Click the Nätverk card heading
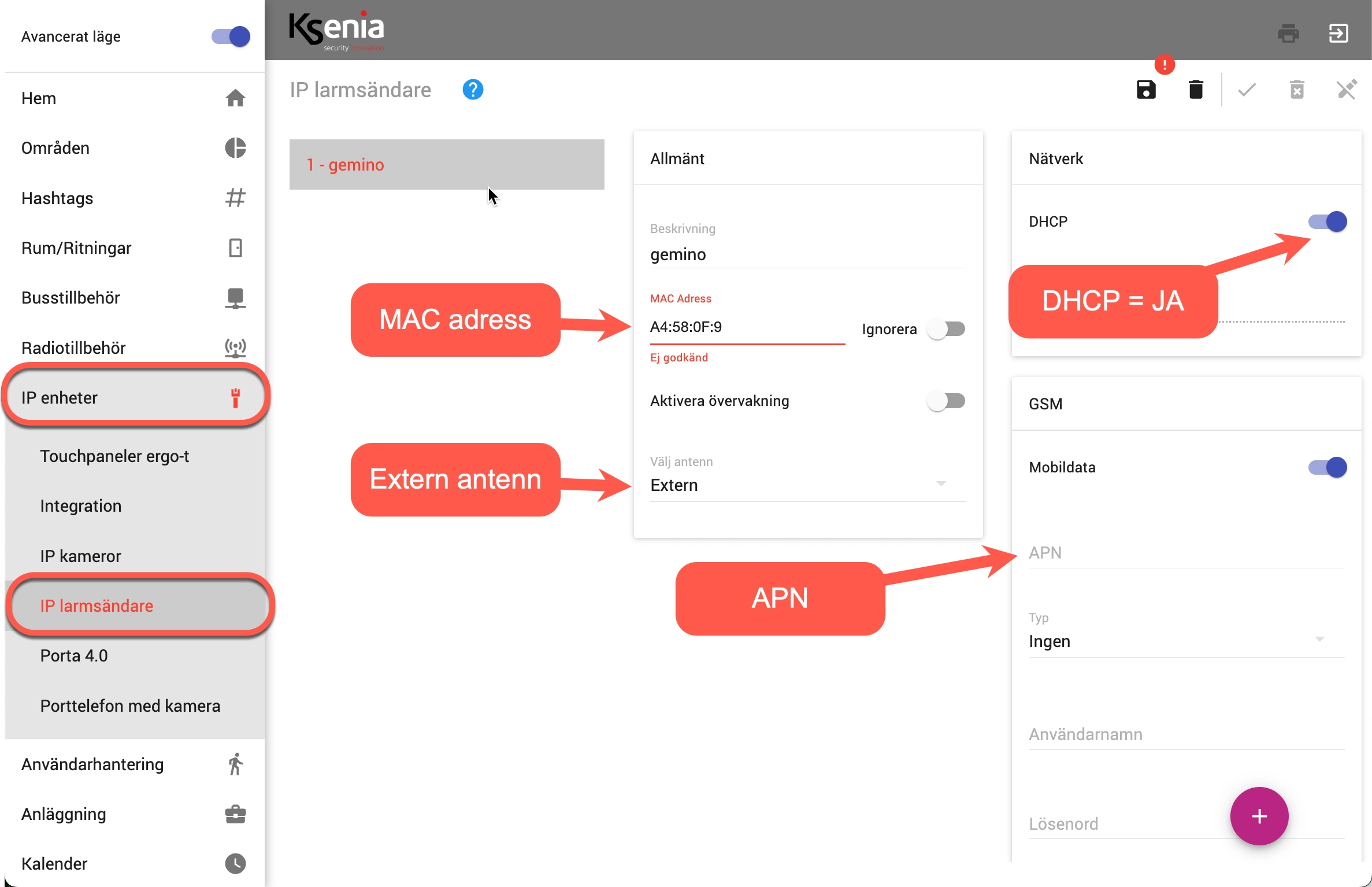The image size is (1372, 887). 1056,158
